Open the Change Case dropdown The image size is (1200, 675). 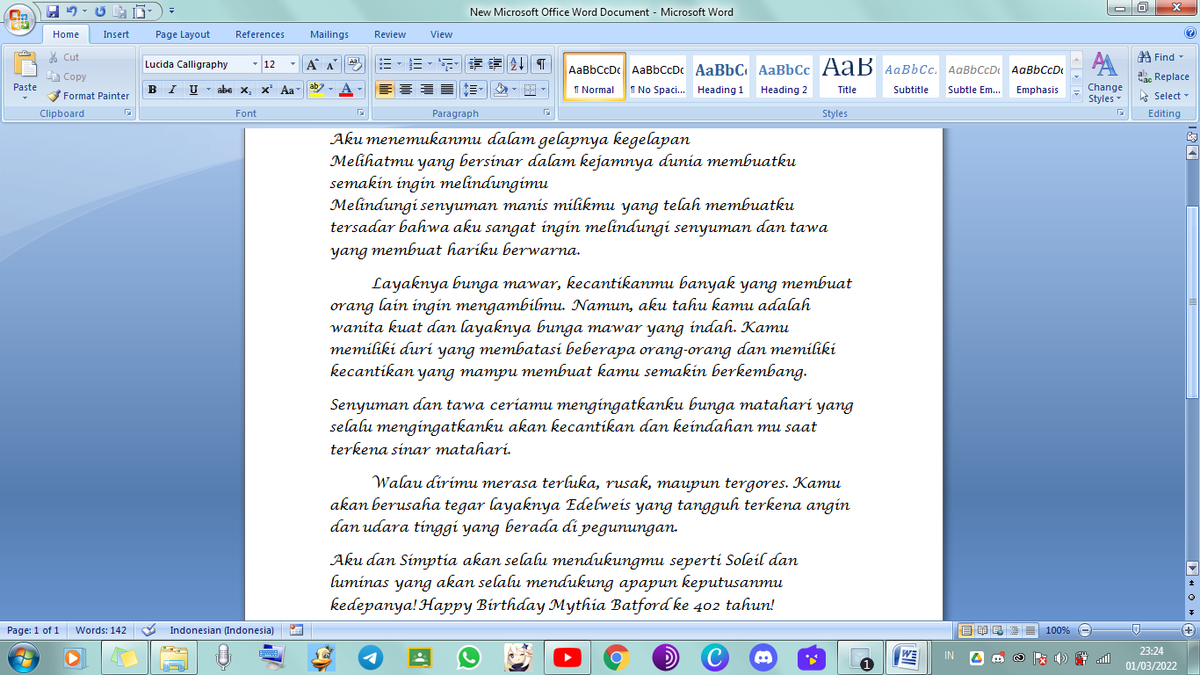coord(289,89)
